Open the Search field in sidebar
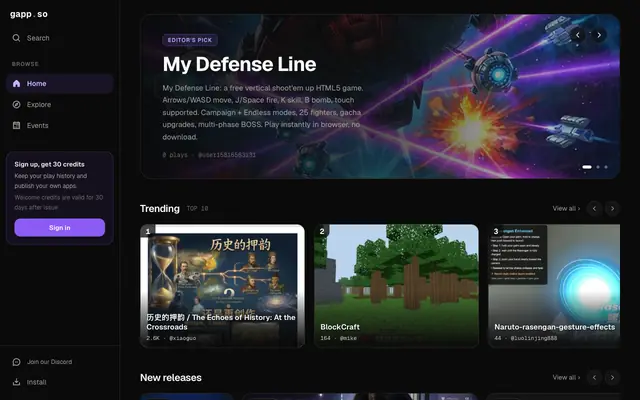Viewport: 640px width, 400px height. click(60, 38)
